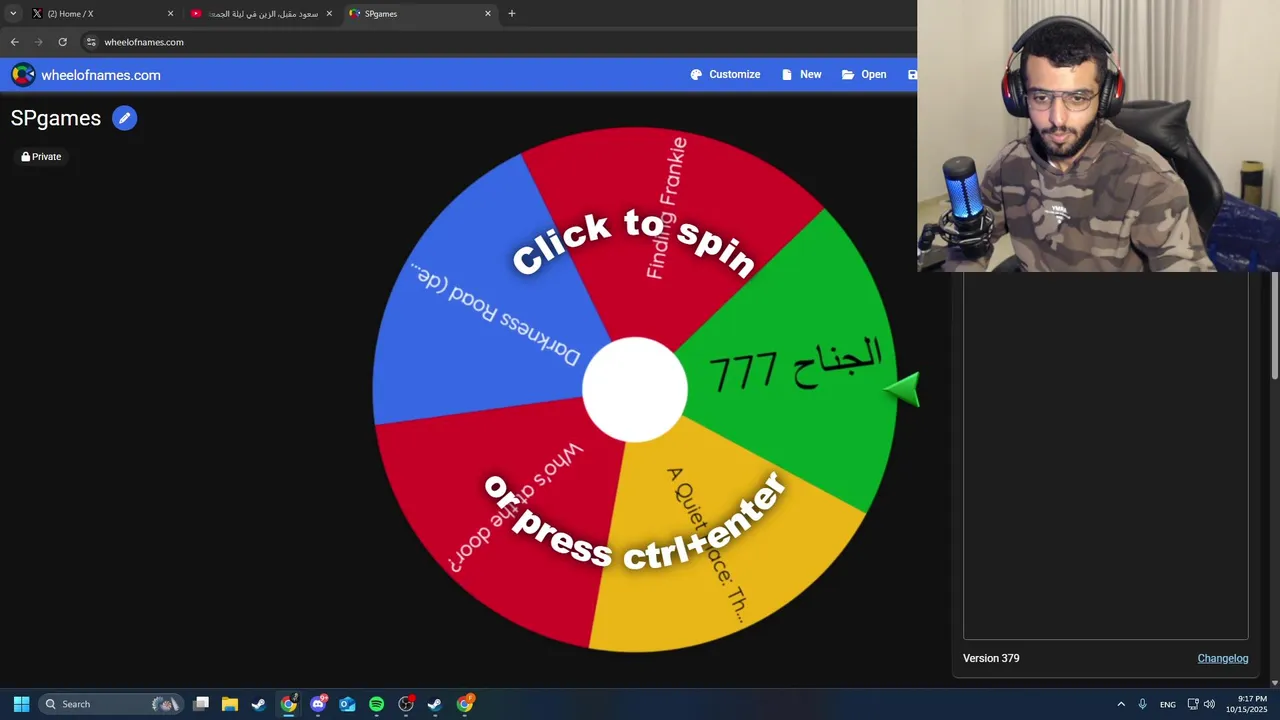This screenshot has height=720, width=1280.
Task: Open a new browser tab
Action: [x=512, y=14]
